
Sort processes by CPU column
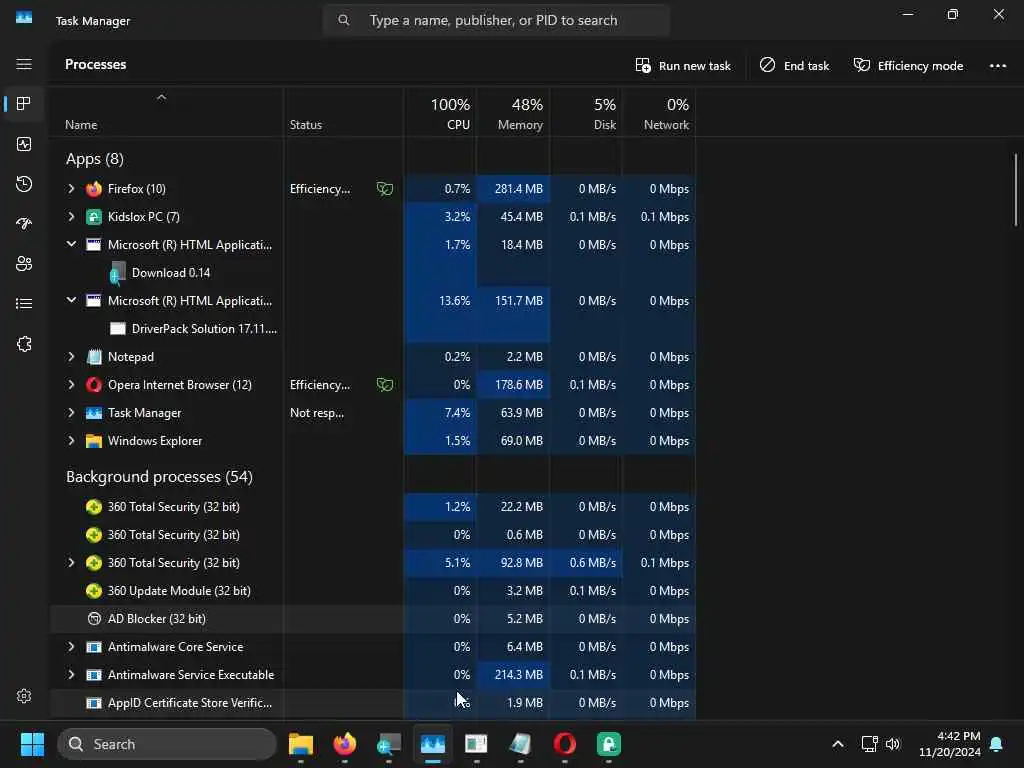pos(440,113)
